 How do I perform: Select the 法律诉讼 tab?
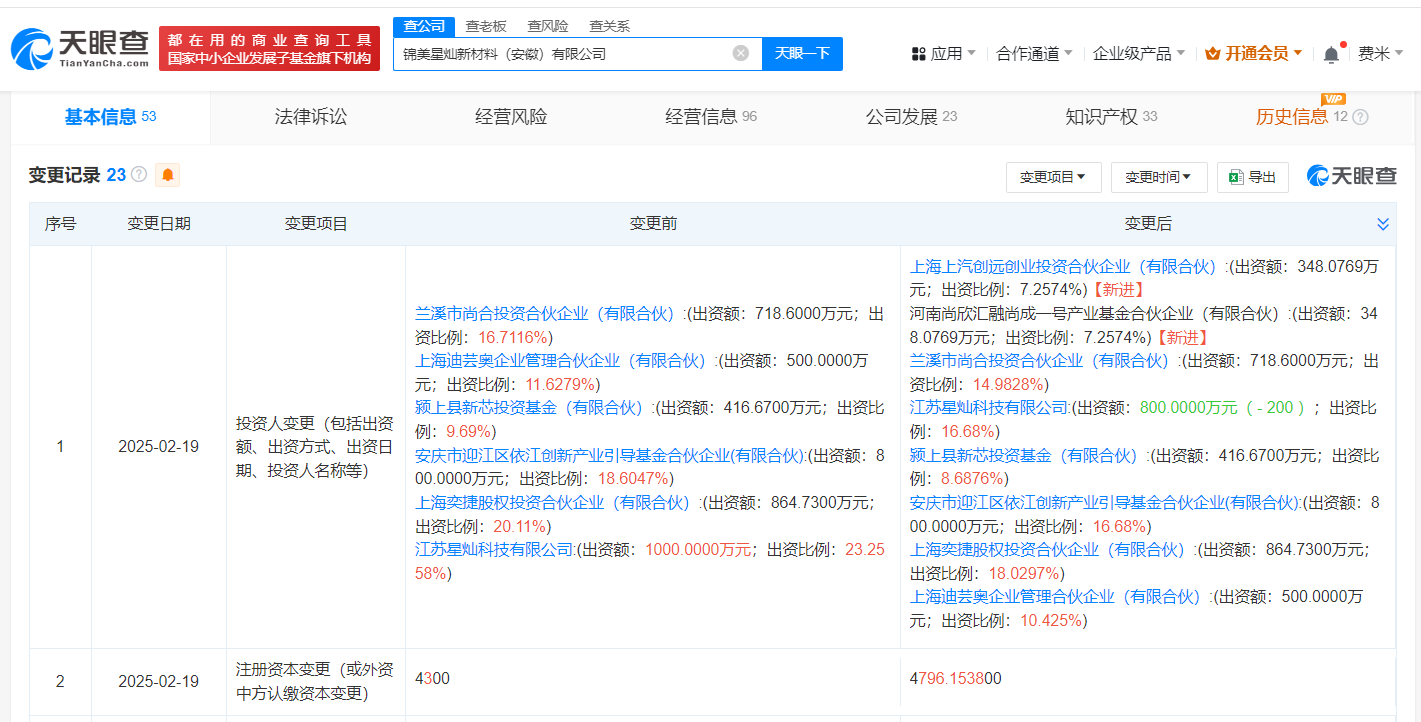click(x=311, y=117)
